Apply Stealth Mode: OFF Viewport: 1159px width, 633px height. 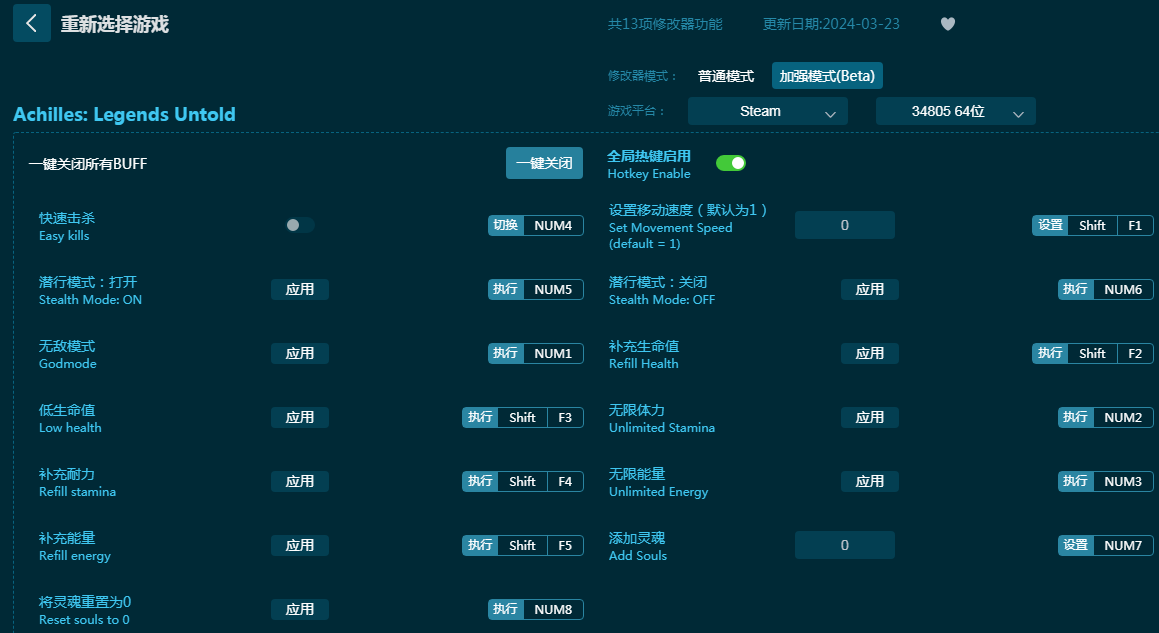870,289
